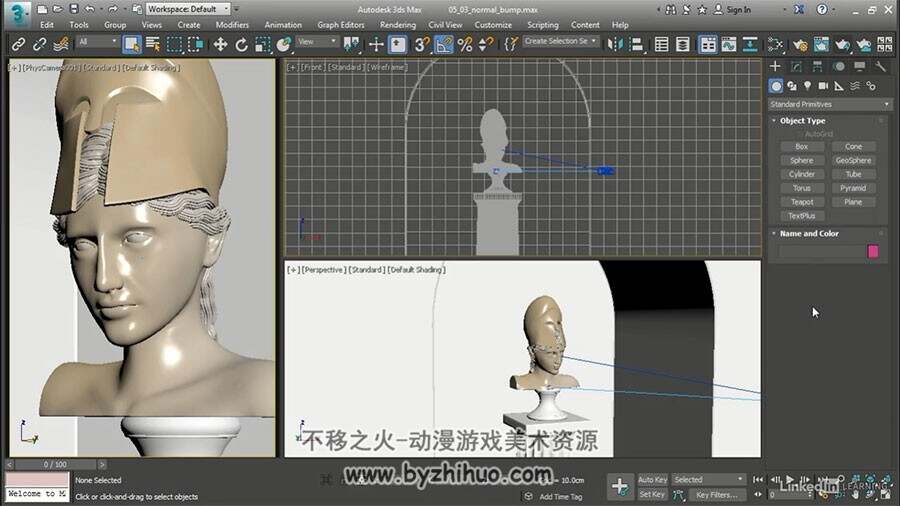The width and height of the screenshot is (900, 506).
Task: Click Use Pivot Point Center icon
Action: pos(351,44)
